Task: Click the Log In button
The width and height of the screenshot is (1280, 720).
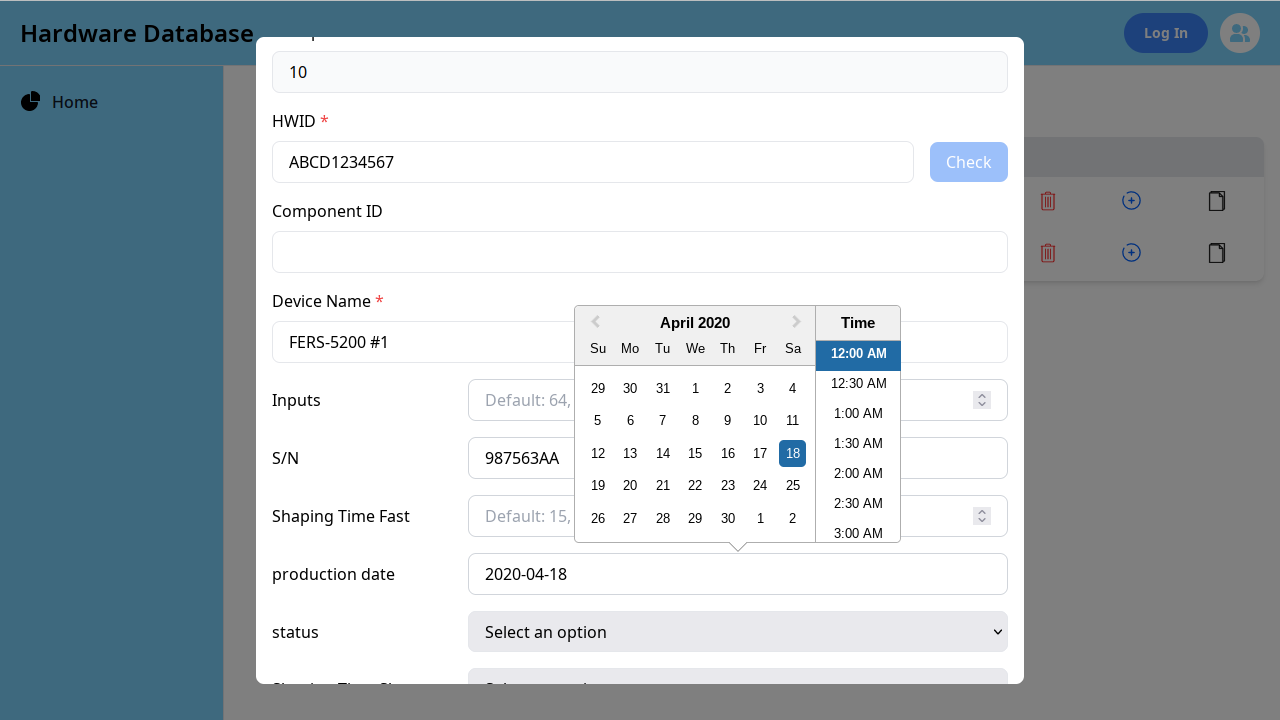Action: pos(1166,33)
